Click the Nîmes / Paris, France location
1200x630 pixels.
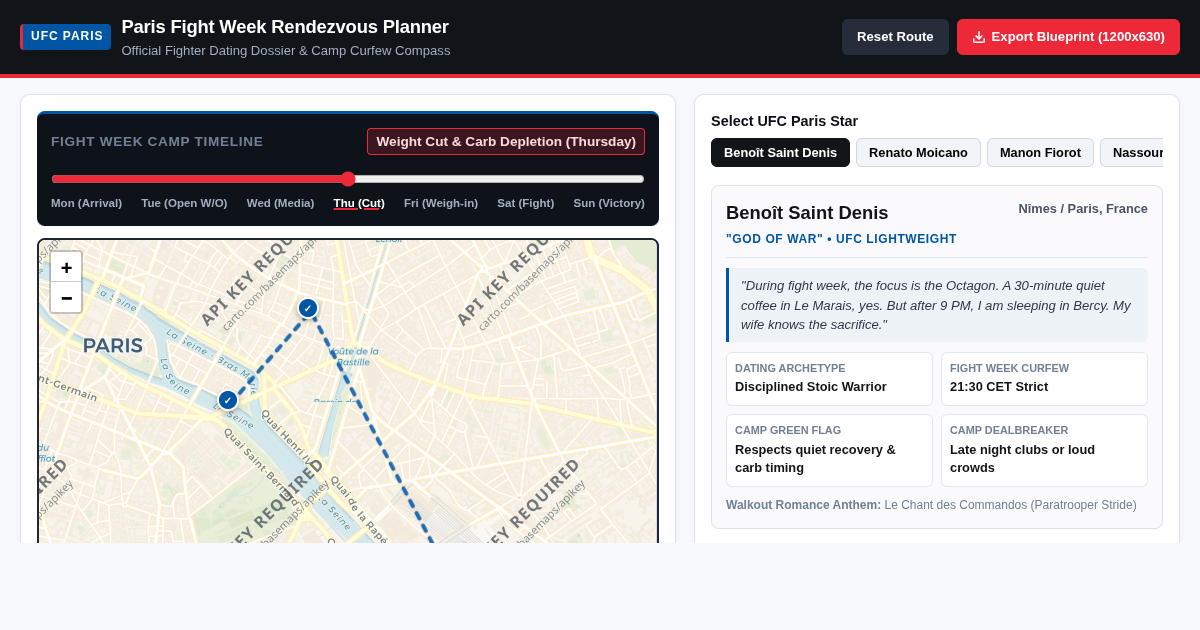1083,209
